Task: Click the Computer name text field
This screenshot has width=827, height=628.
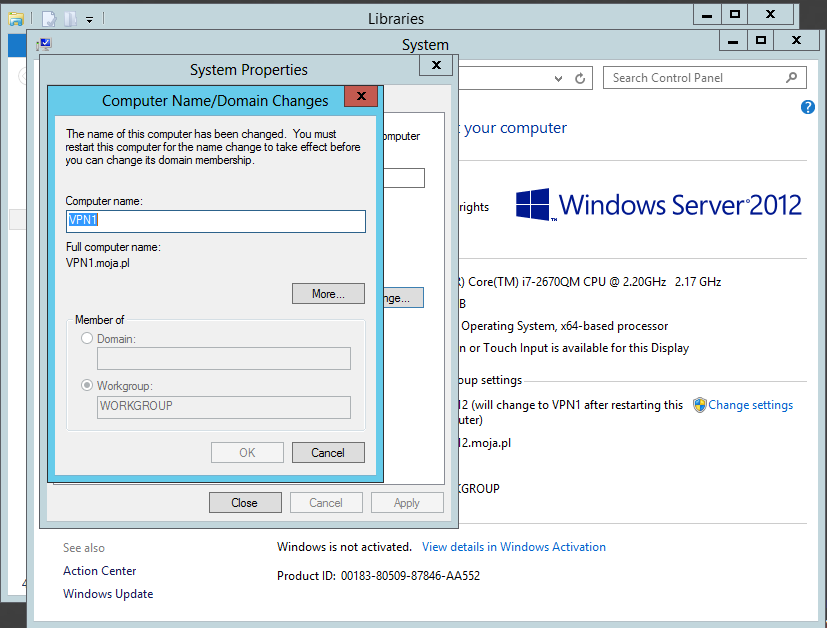Action: point(216,221)
